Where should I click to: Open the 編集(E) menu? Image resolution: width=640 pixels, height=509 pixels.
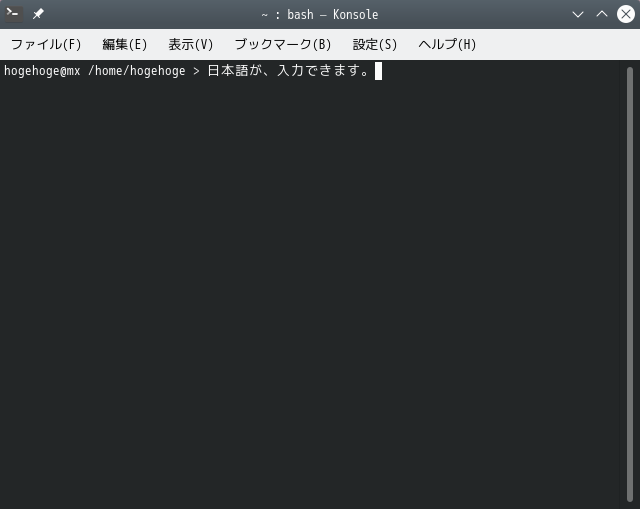(124, 44)
